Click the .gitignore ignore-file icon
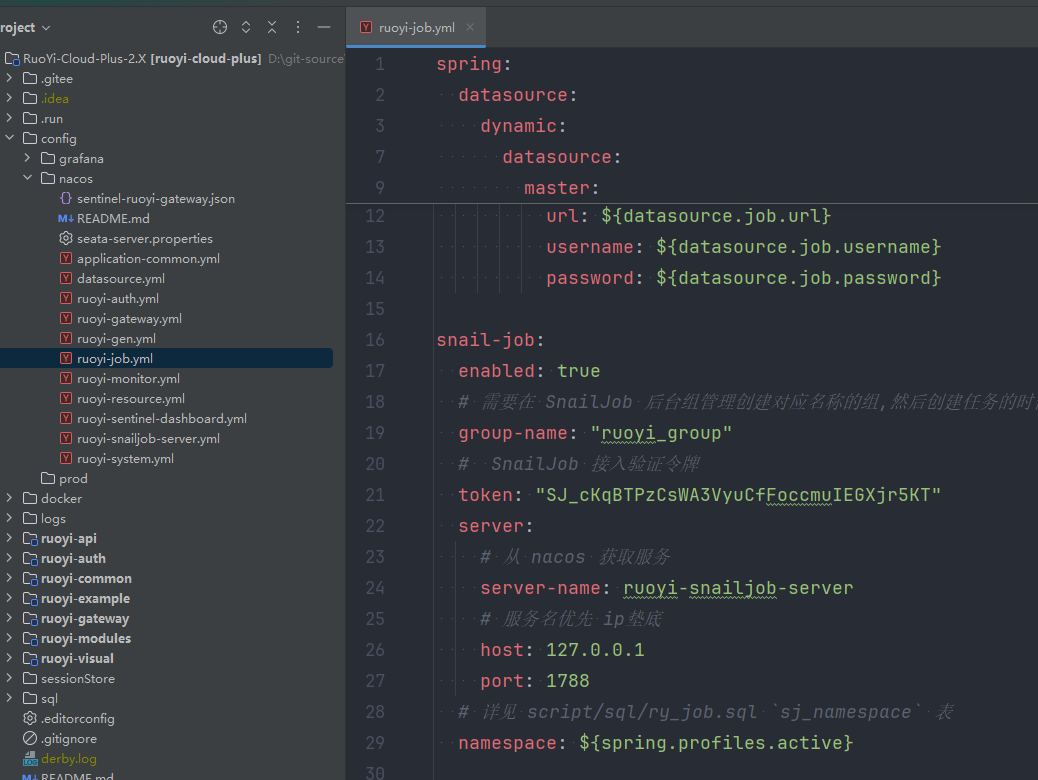This screenshot has height=780, width=1038. point(30,738)
